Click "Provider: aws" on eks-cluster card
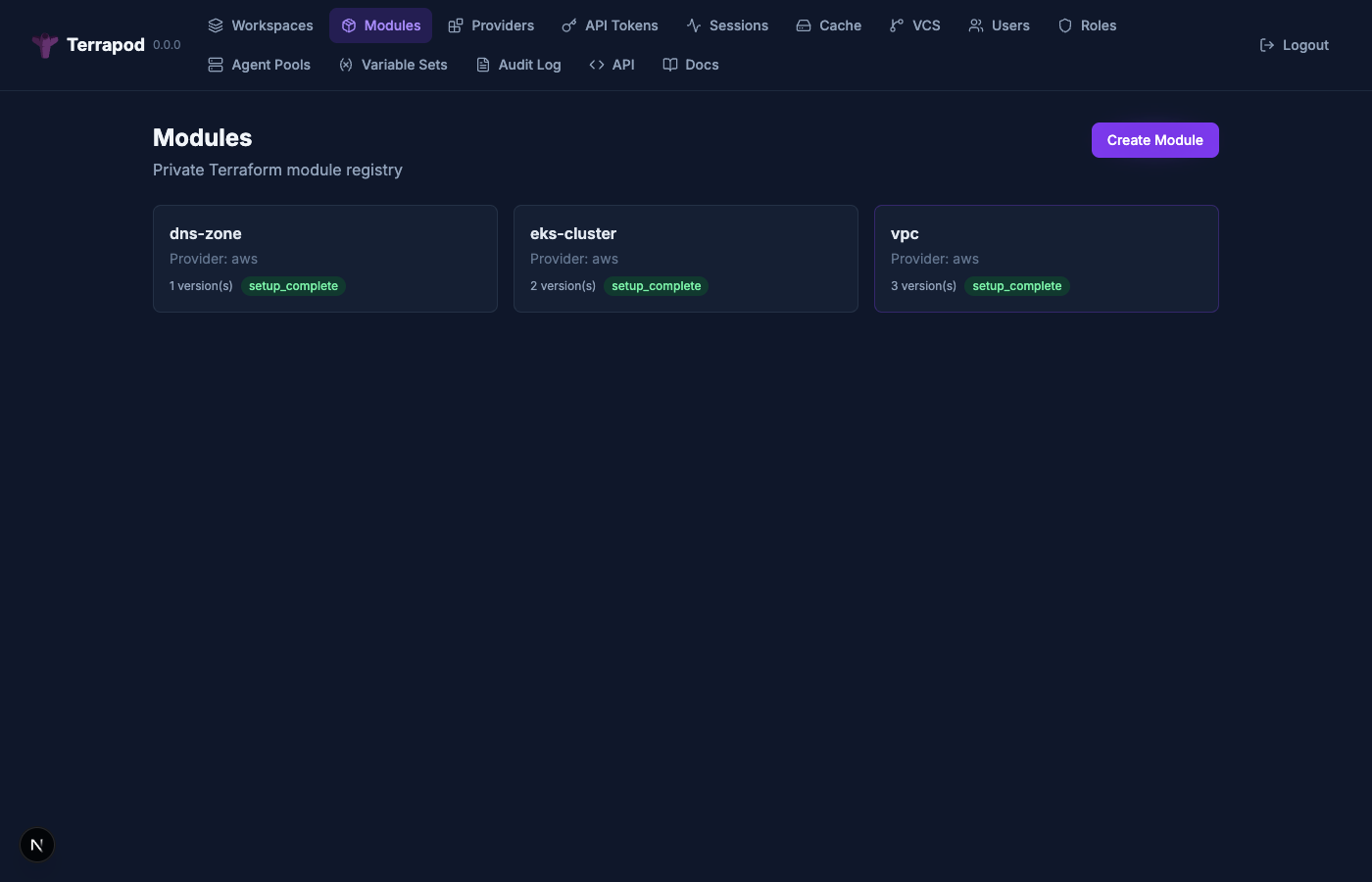The image size is (1372, 882). coord(574,259)
